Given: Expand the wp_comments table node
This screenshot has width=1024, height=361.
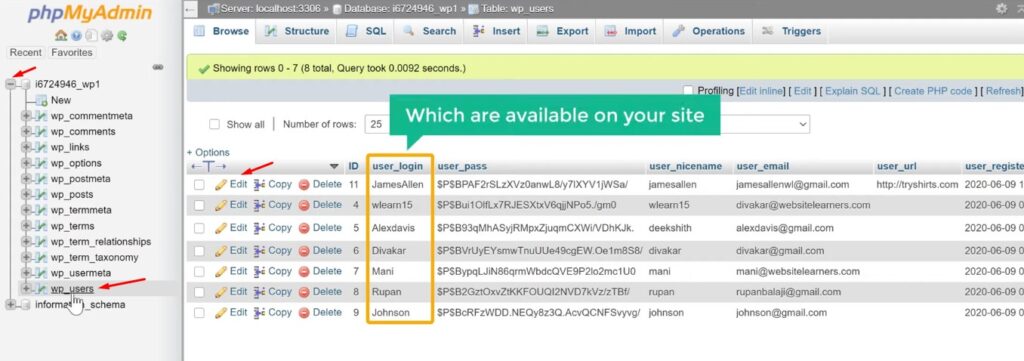Looking at the screenshot, I should point(26,132).
